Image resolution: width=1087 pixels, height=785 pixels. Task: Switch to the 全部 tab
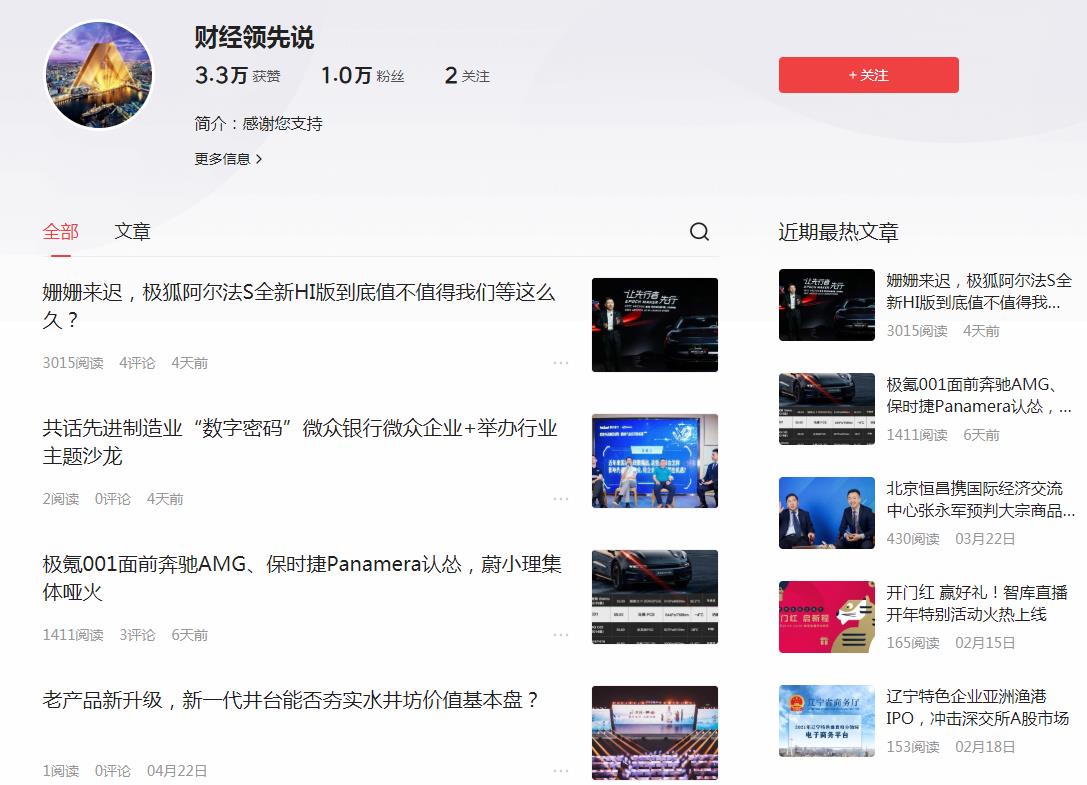[60, 232]
